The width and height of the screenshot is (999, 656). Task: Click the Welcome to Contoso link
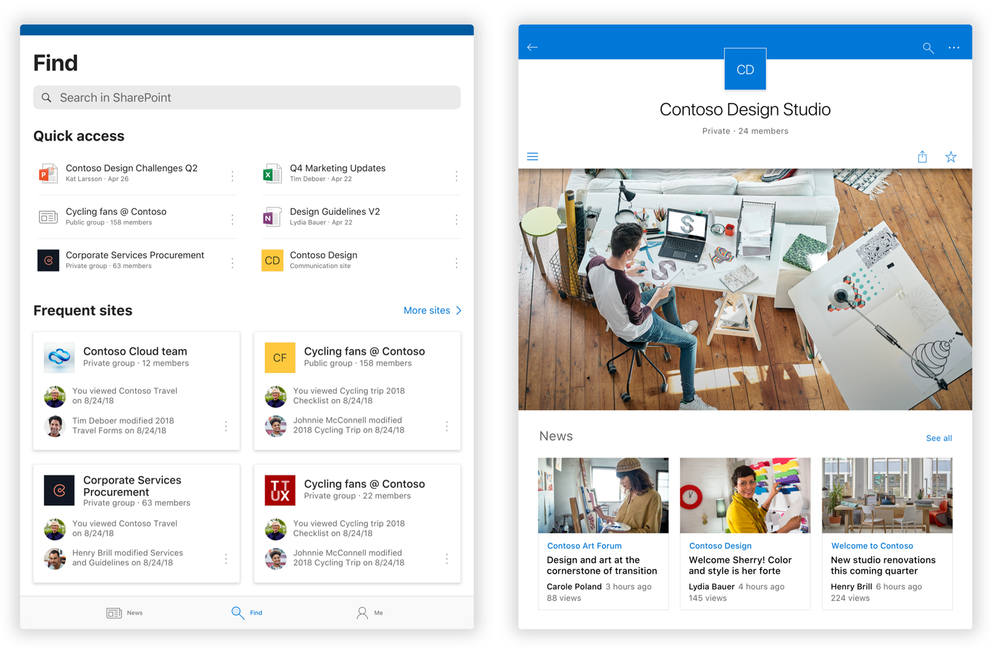tap(872, 546)
